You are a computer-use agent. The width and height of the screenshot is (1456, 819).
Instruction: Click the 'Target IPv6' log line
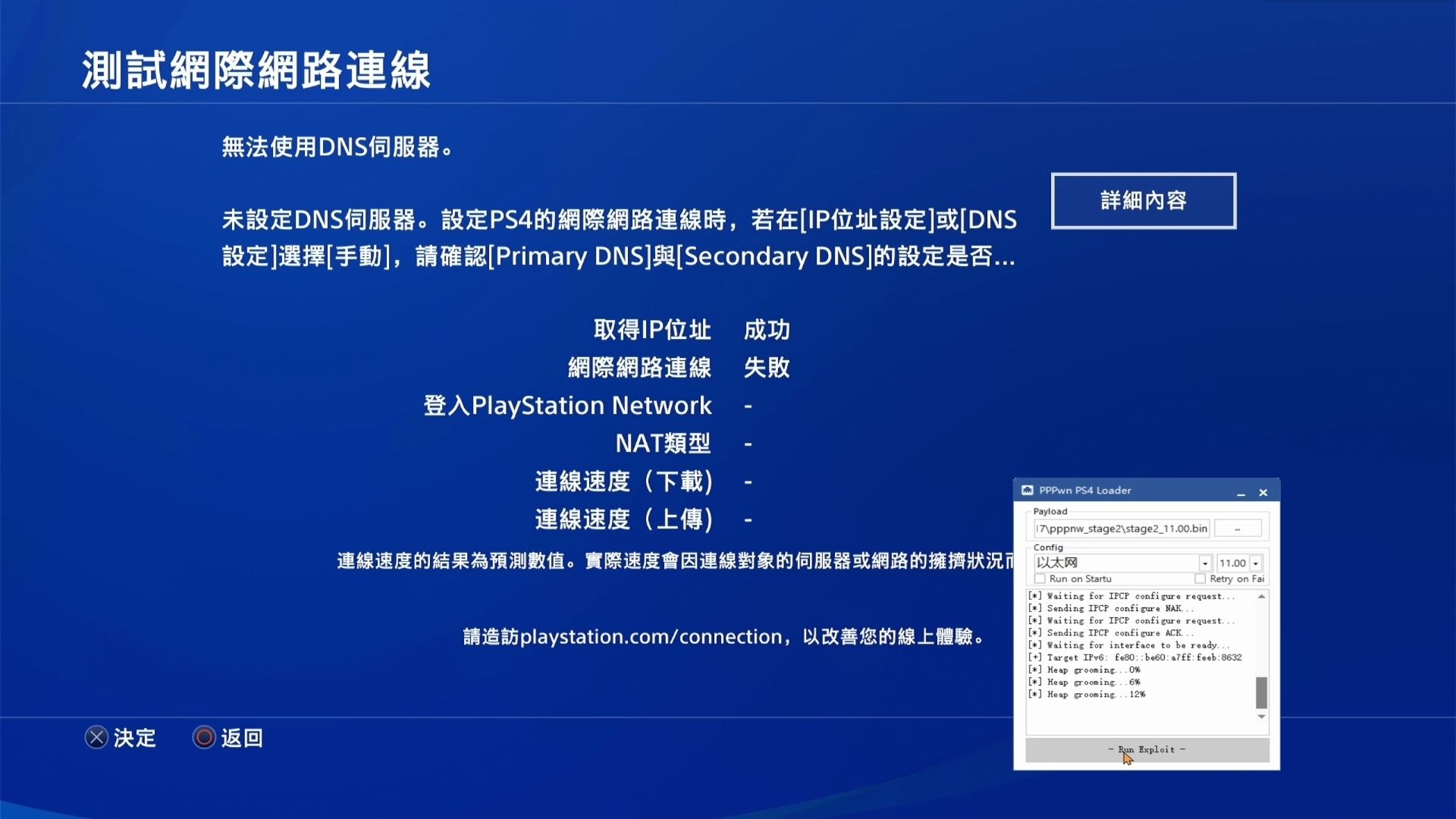coord(1135,658)
